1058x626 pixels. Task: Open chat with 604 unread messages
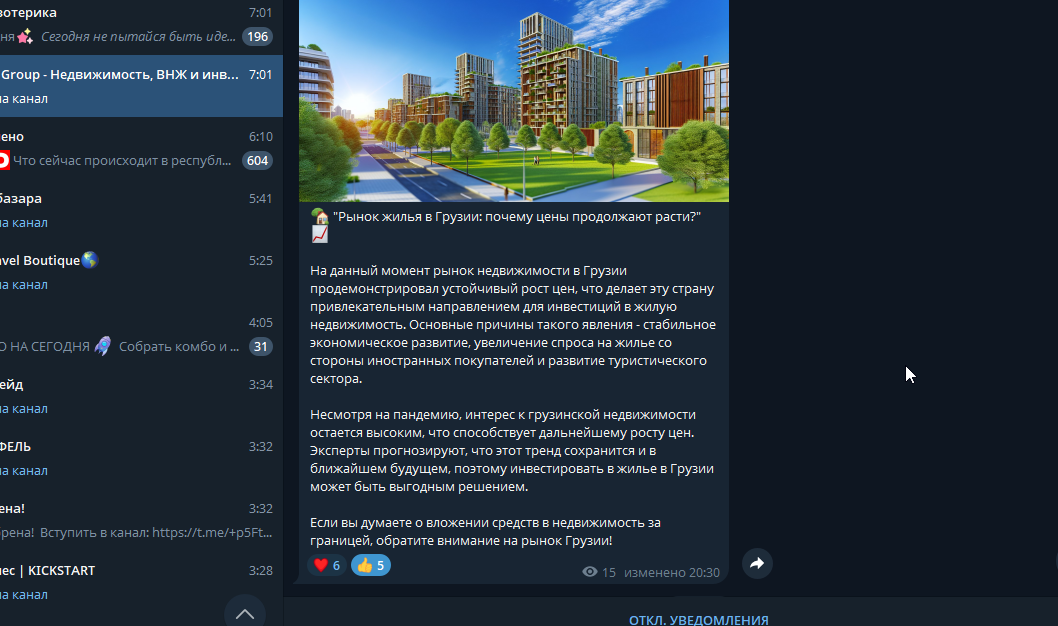tap(141, 148)
